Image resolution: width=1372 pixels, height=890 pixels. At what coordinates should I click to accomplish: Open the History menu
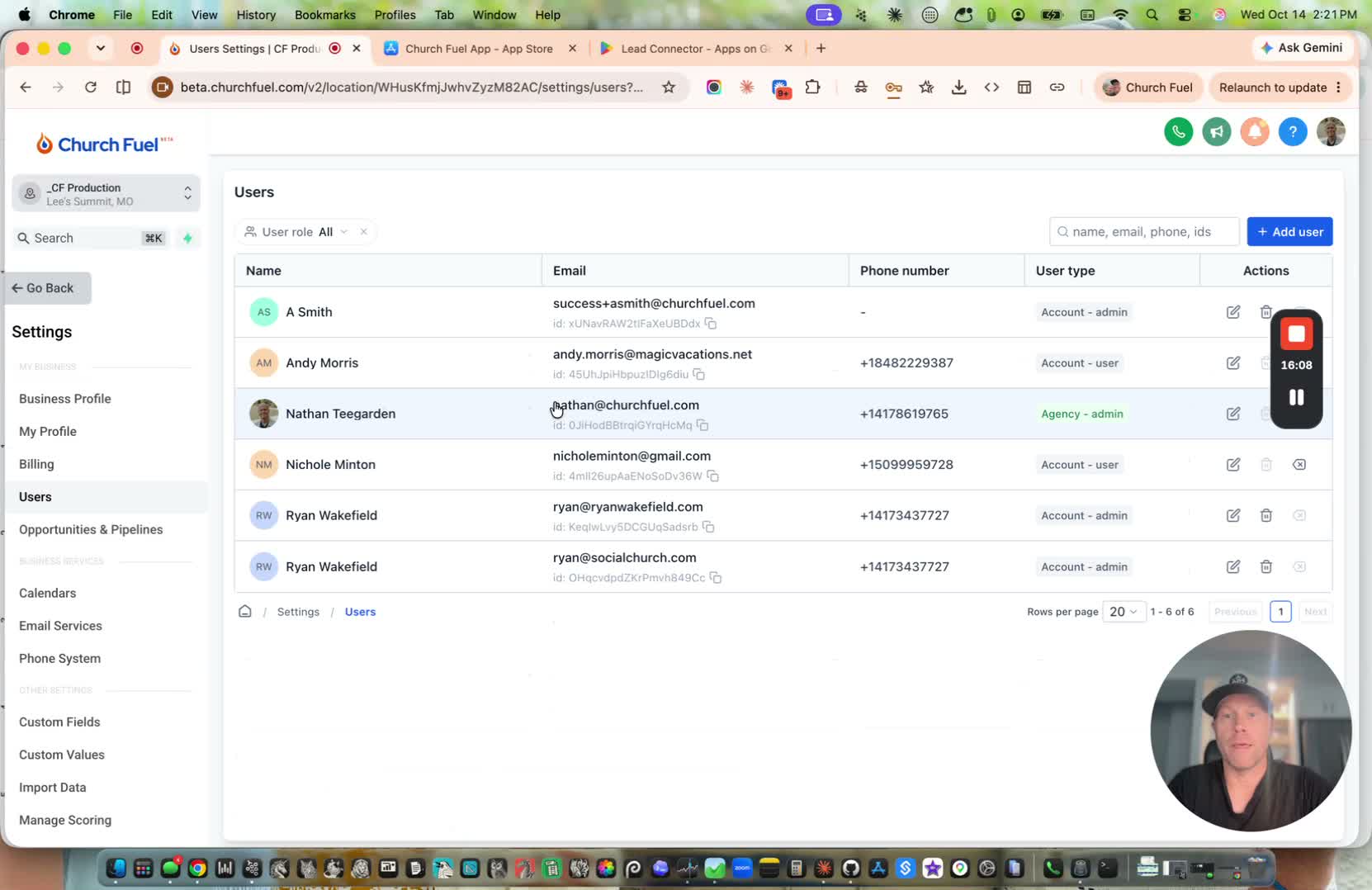(x=256, y=15)
